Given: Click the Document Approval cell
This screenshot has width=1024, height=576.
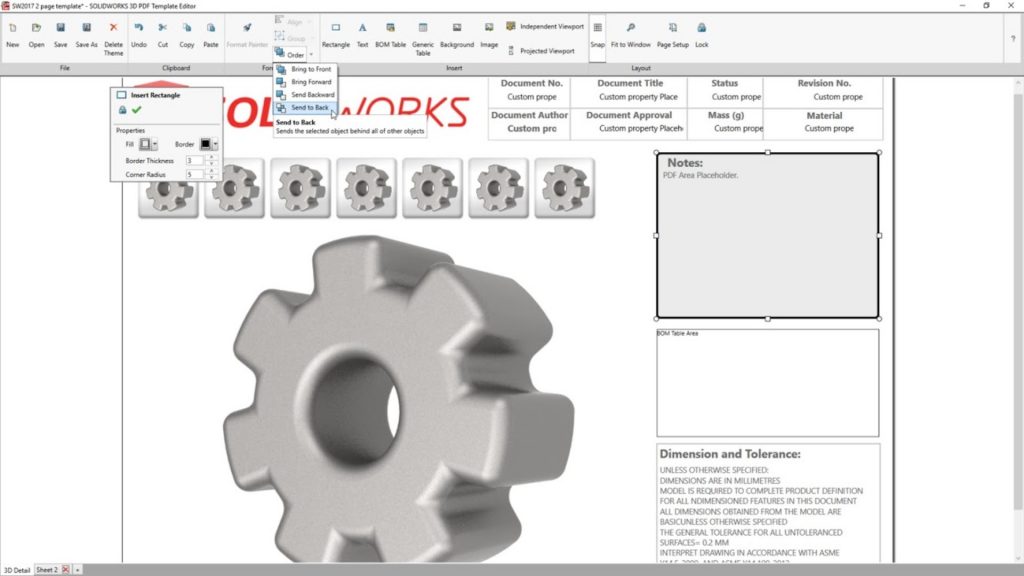Looking at the screenshot, I should (x=628, y=115).
